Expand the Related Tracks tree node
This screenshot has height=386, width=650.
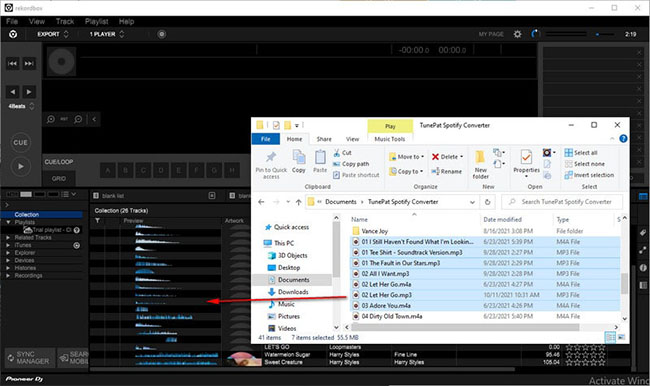[8, 238]
